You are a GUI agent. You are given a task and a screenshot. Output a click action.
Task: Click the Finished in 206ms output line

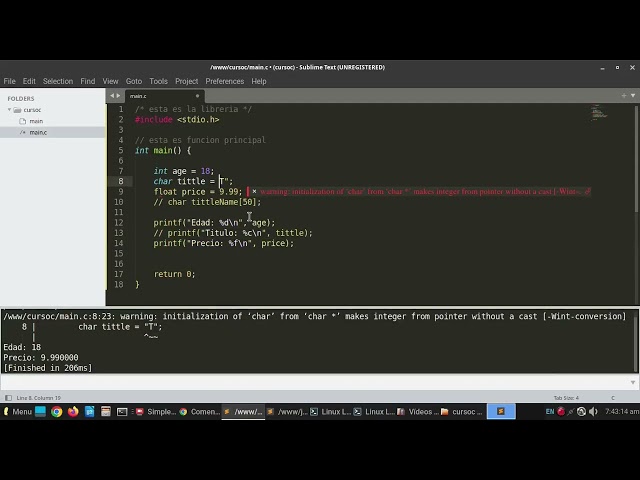(48, 368)
